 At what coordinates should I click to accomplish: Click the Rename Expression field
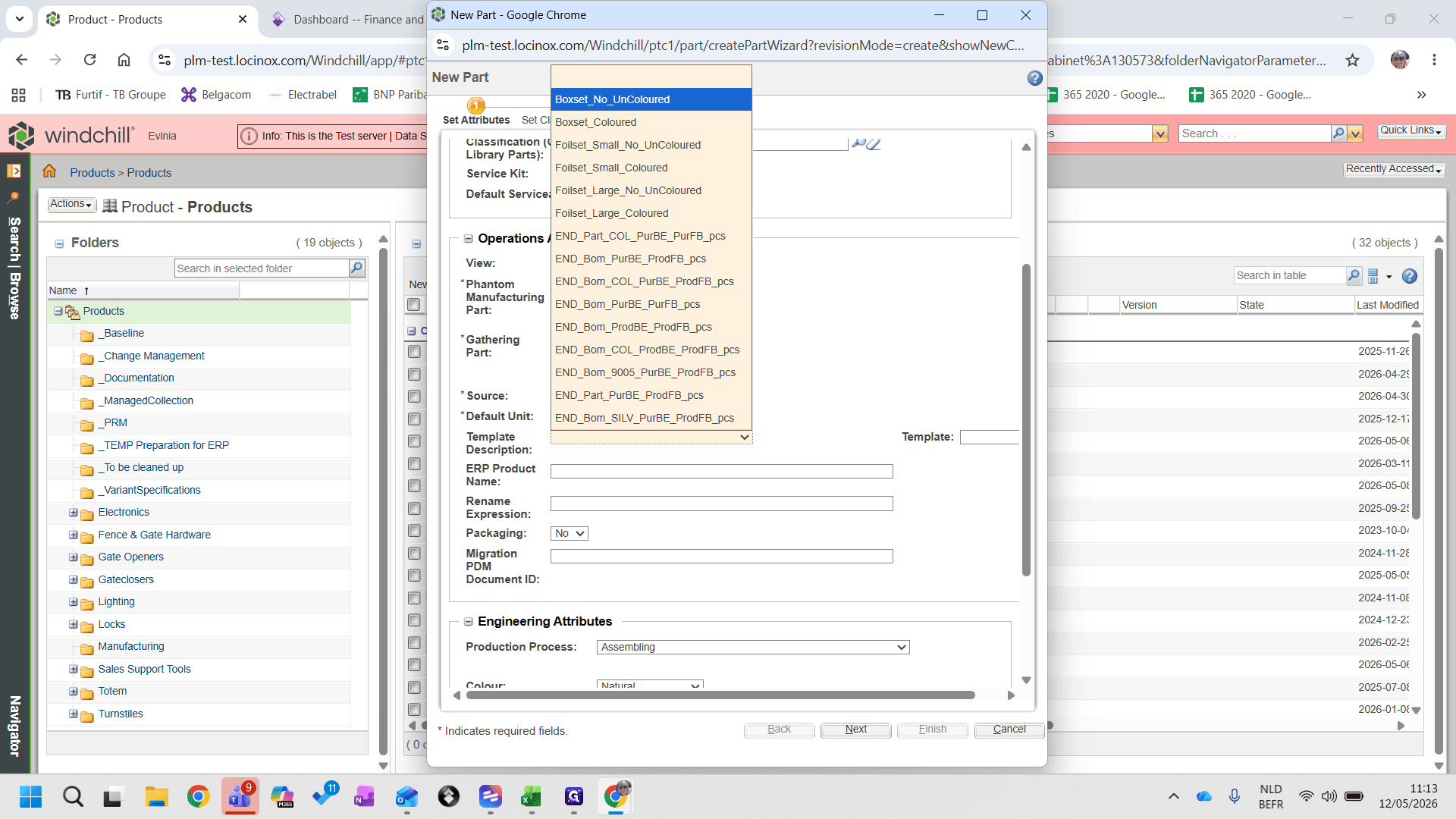coord(721,504)
